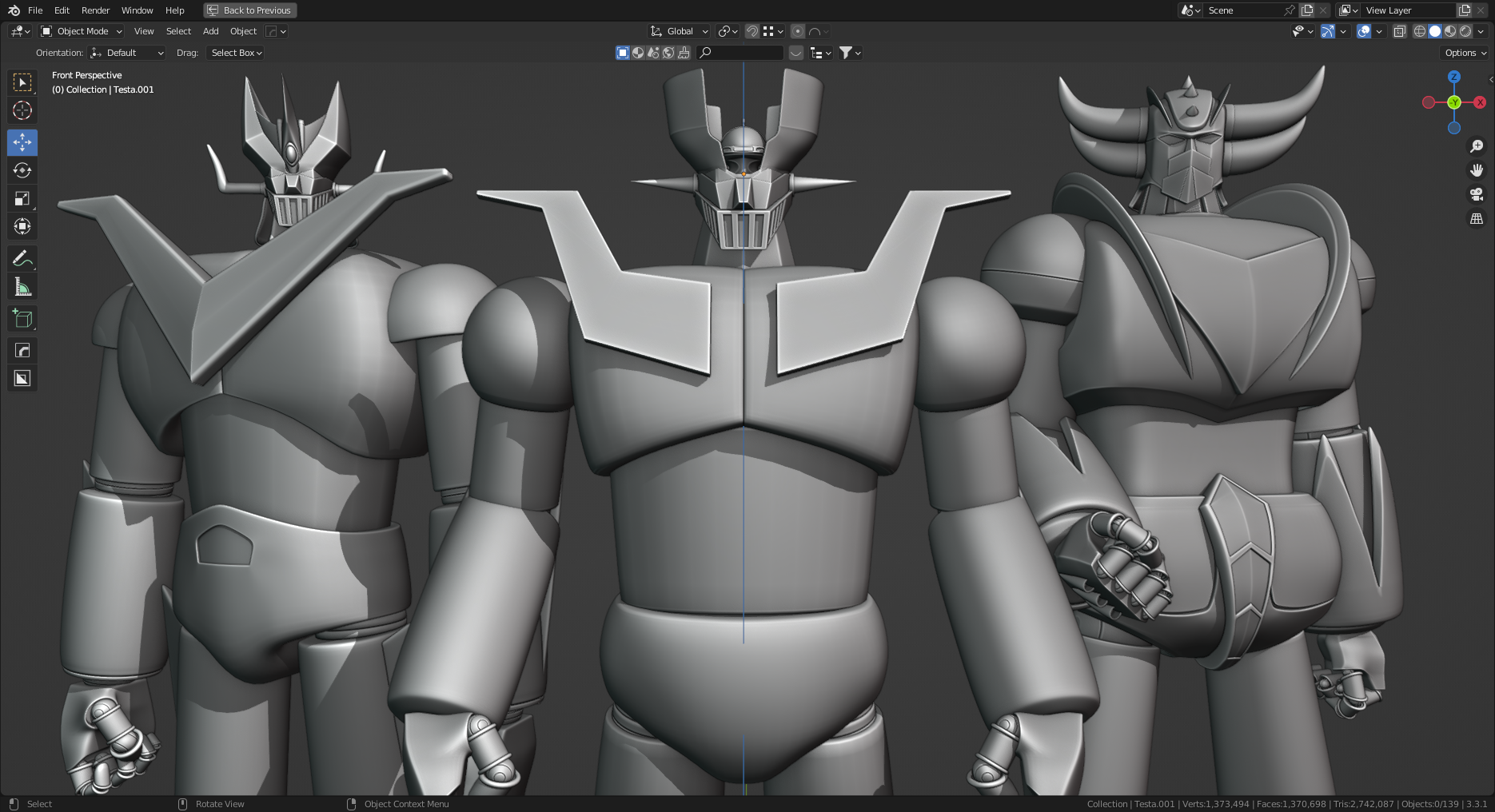1495x812 pixels.
Task: Open the viewport Select menu
Action: 178,31
